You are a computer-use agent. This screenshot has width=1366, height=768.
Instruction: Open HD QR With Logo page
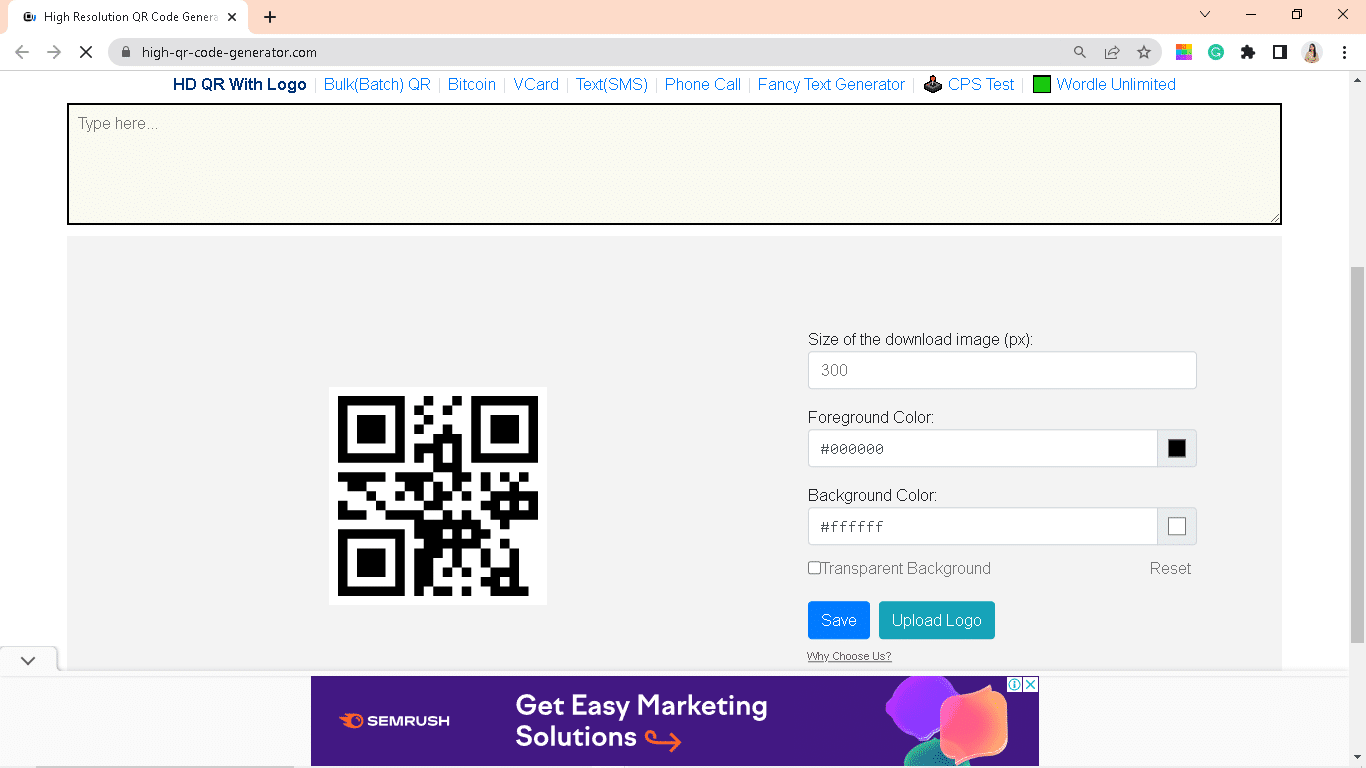point(240,84)
